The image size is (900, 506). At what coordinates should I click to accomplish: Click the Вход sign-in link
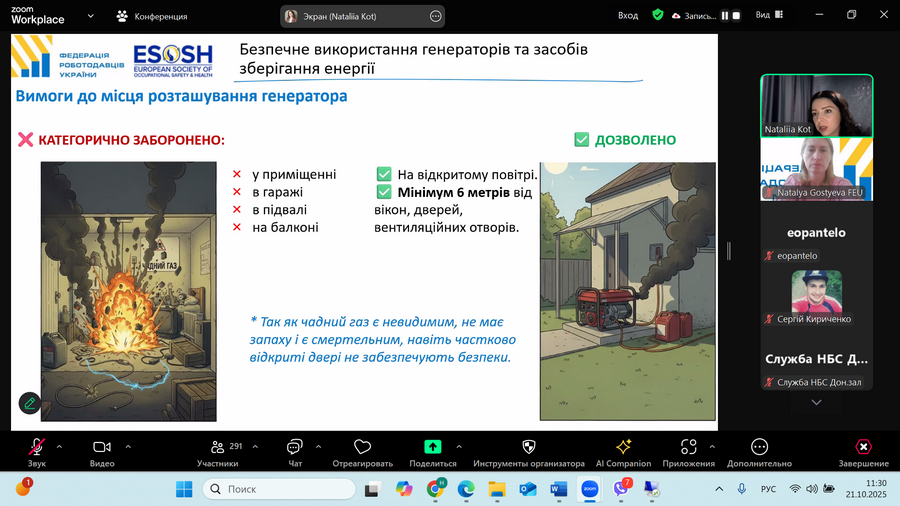pos(628,16)
